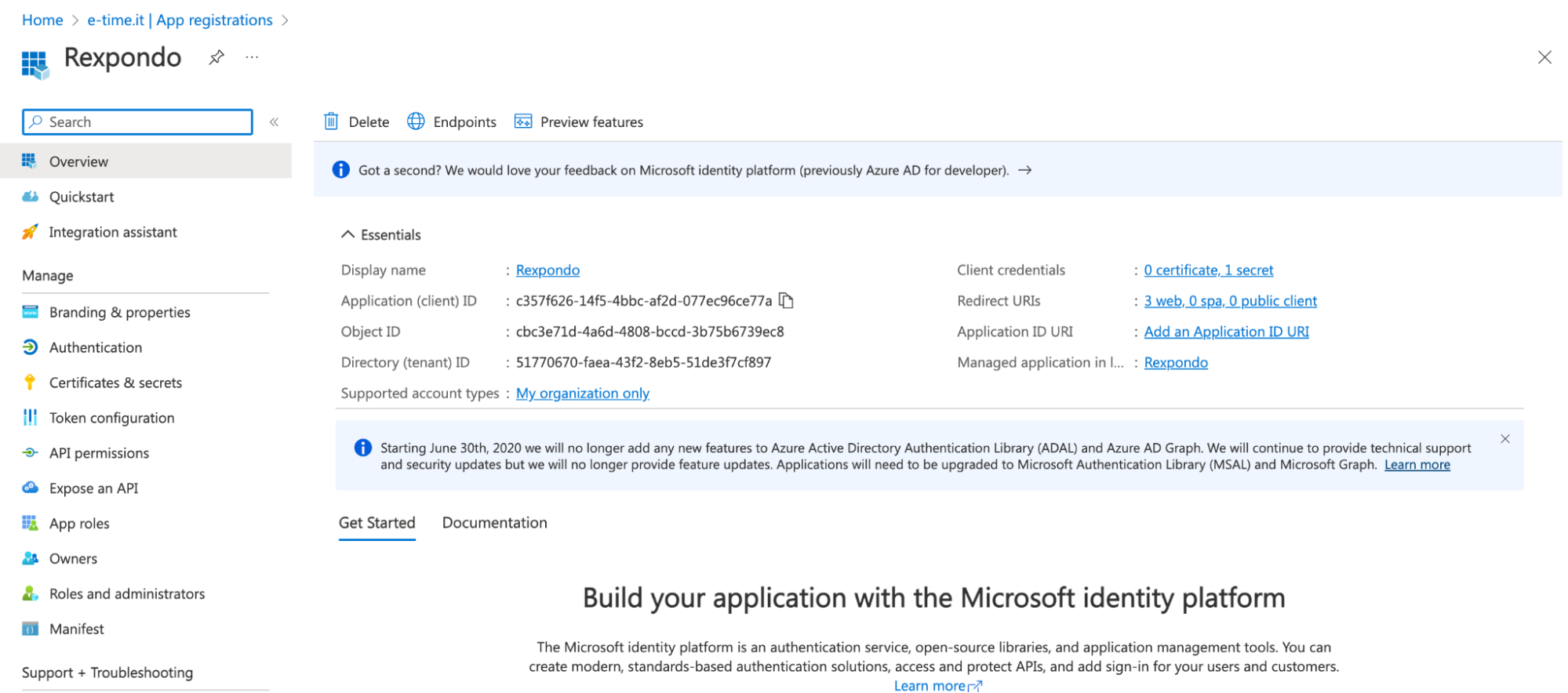Open Integration assistant rocket icon
The width and height of the screenshot is (1568, 693).
(x=30, y=231)
